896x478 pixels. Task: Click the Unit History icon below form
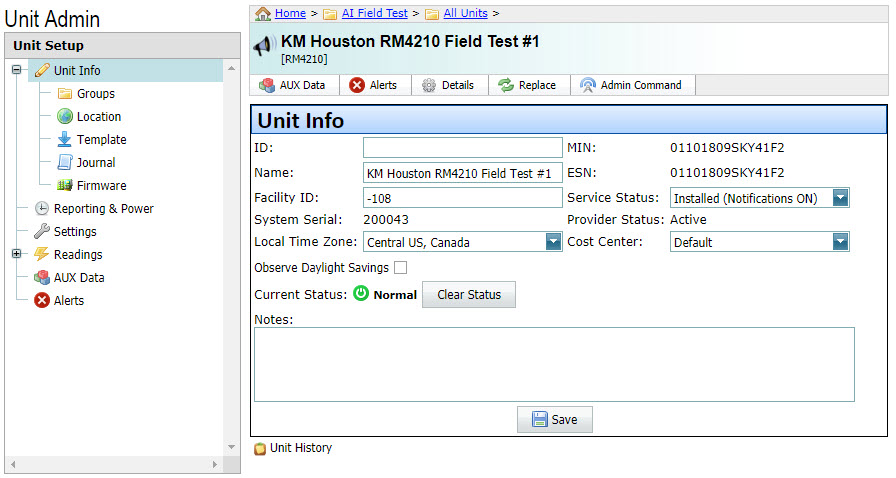(260, 448)
